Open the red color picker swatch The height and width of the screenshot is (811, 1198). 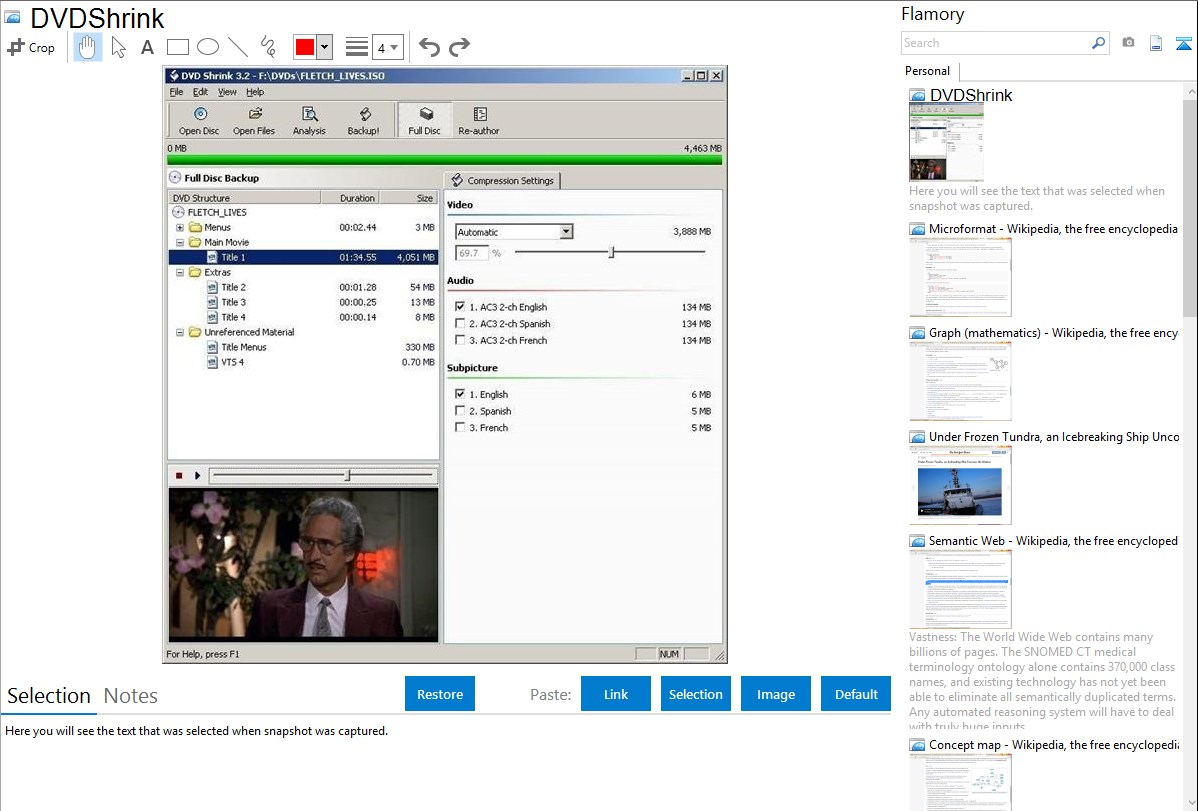click(x=305, y=47)
